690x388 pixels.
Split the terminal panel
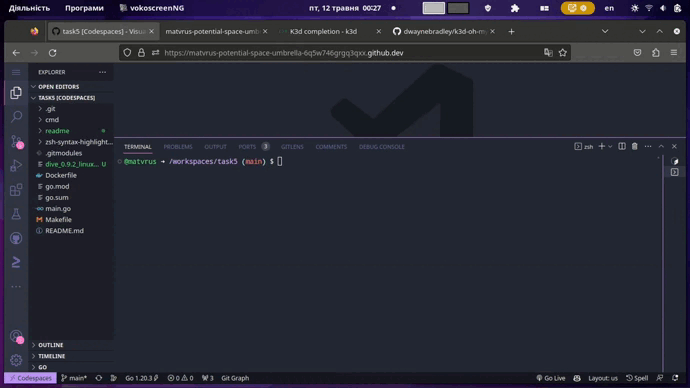click(x=622, y=146)
